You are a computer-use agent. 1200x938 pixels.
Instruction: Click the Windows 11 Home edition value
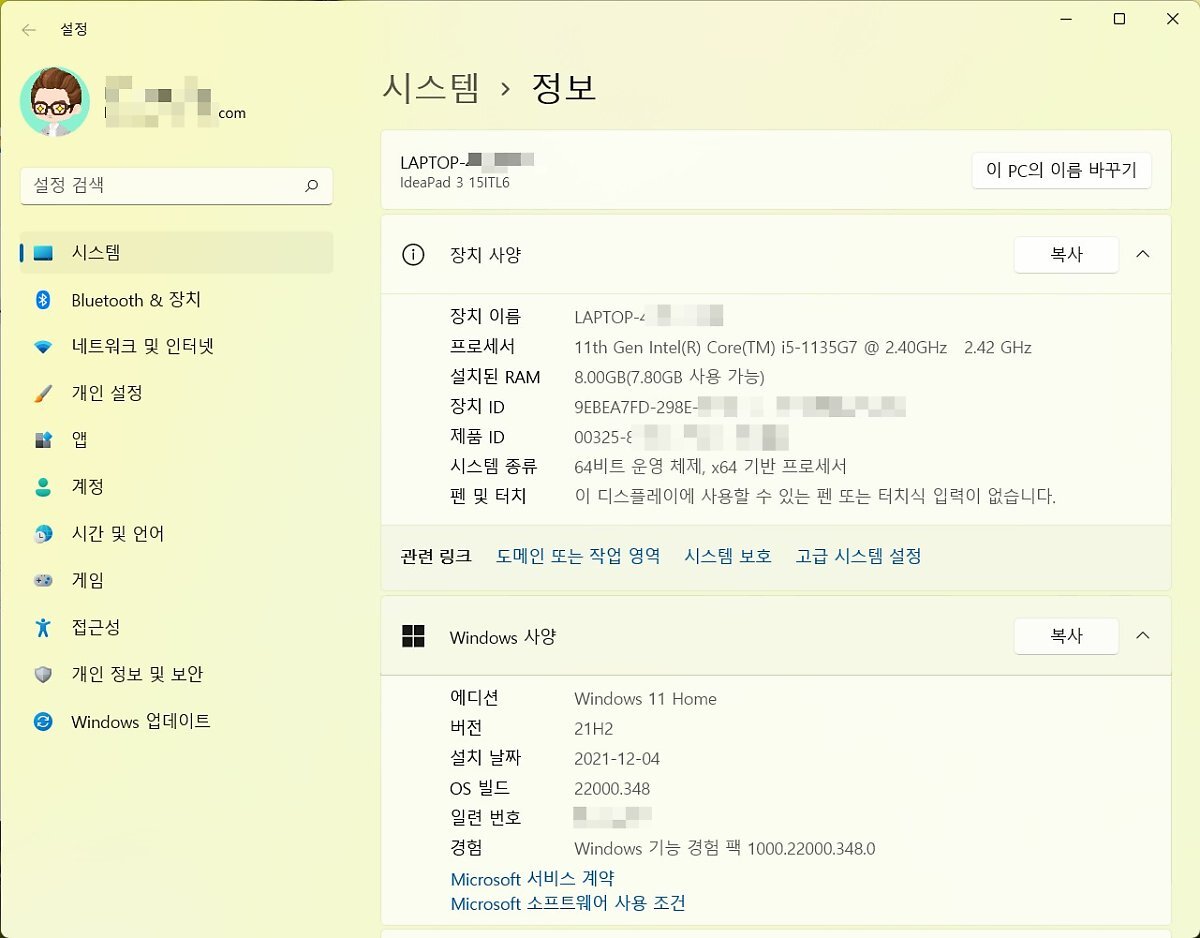coord(645,699)
